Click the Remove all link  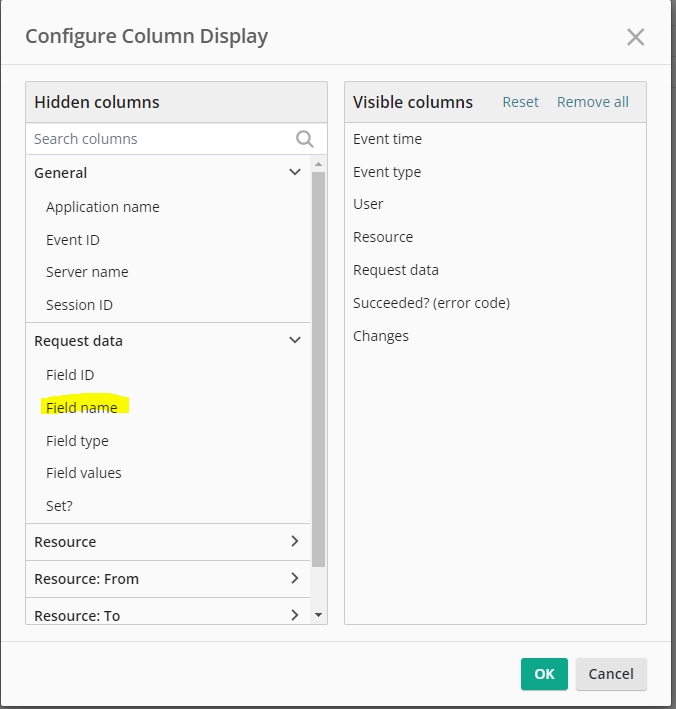coord(592,102)
